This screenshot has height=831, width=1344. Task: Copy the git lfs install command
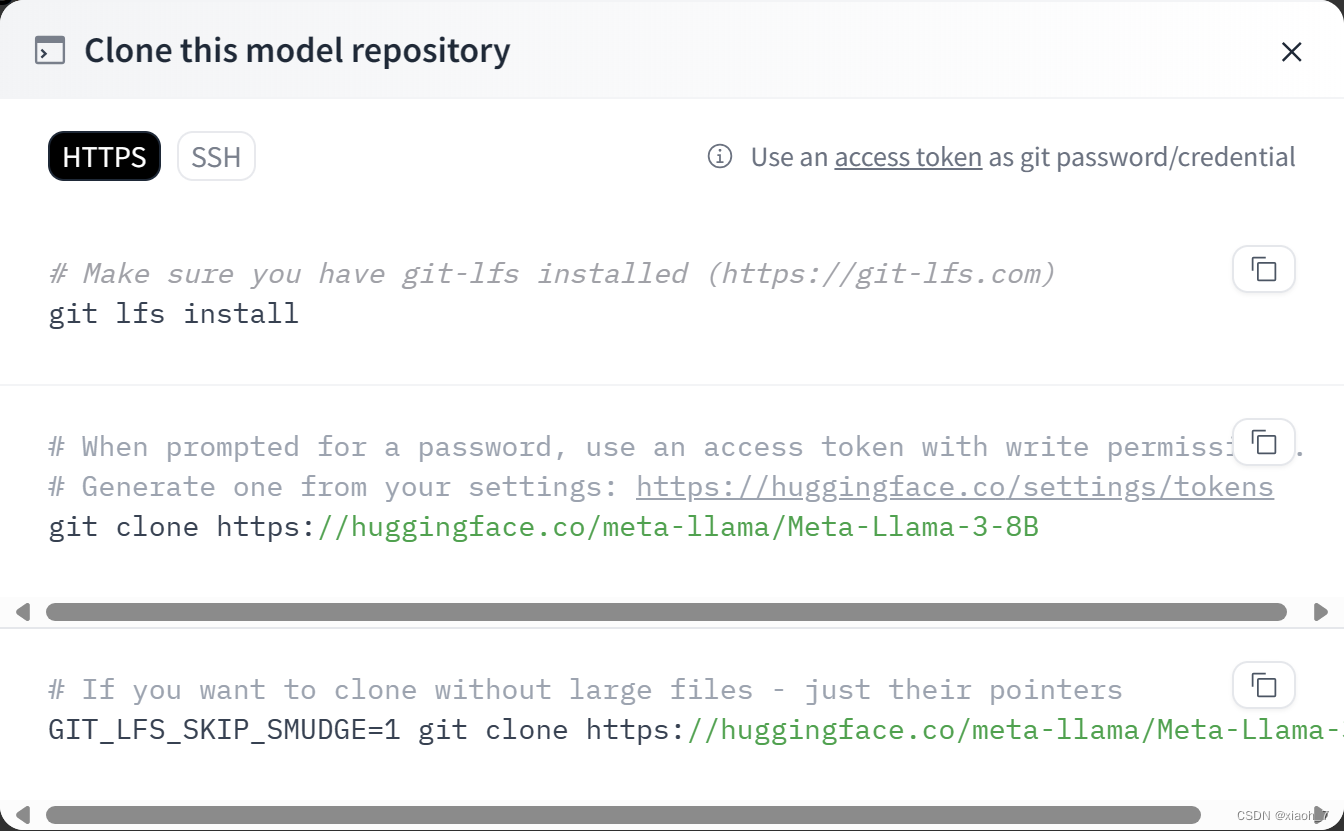coord(1264,269)
